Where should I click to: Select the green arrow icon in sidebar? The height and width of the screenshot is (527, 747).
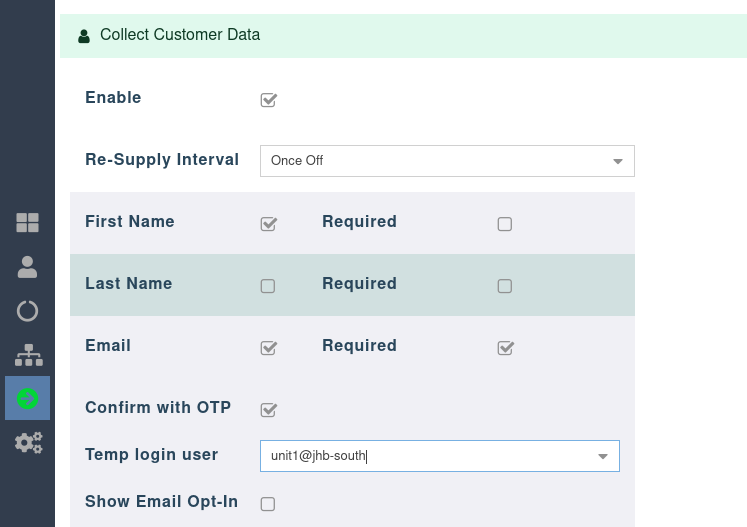tap(27, 399)
